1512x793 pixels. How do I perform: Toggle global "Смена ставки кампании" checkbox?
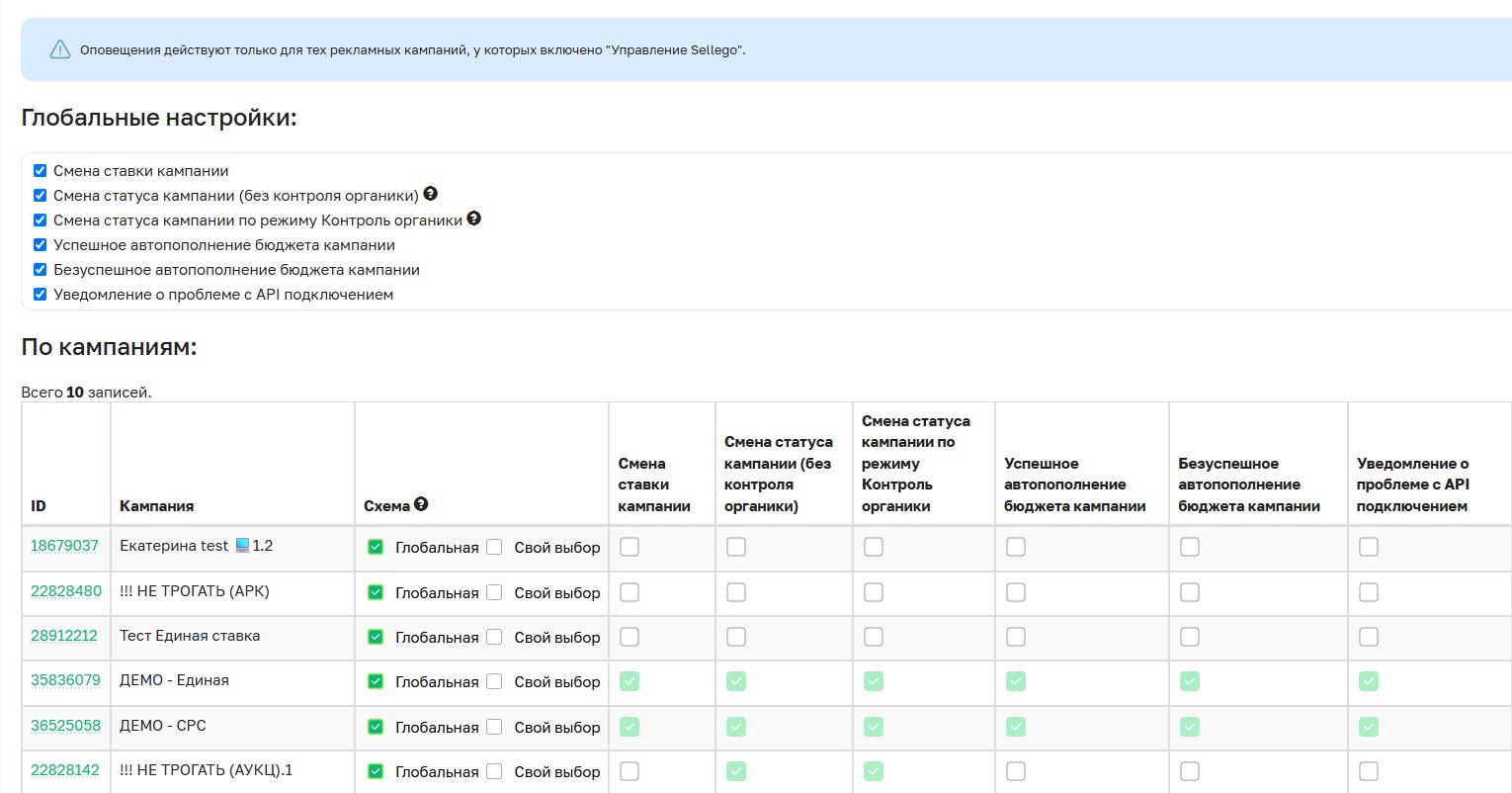[x=41, y=170]
